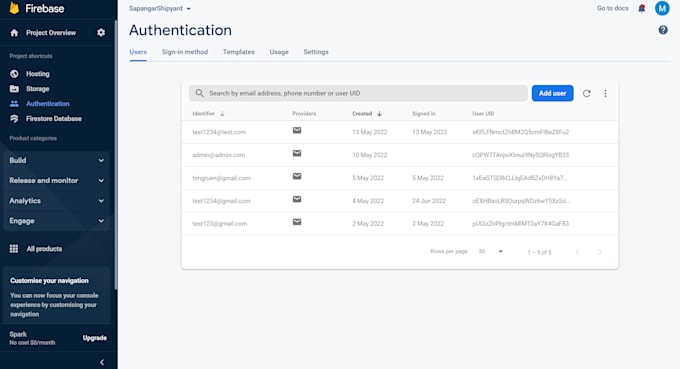Click the Customise your navigation card
The image size is (680, 369).
coord(56,296)
